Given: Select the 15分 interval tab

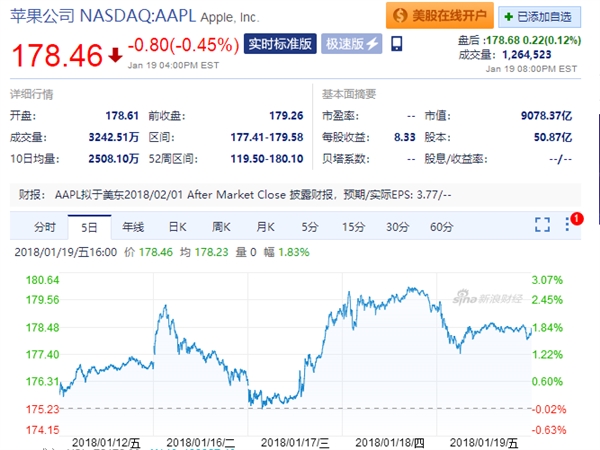Looking at the screenshot, I should click(x=354, y=227).
